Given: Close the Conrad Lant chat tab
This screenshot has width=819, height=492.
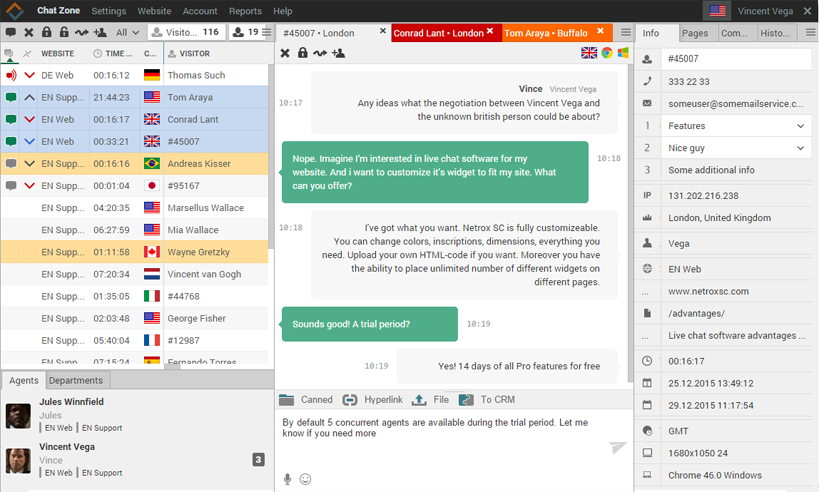Looking at the screenshot, I should click(x=490, y=31).
